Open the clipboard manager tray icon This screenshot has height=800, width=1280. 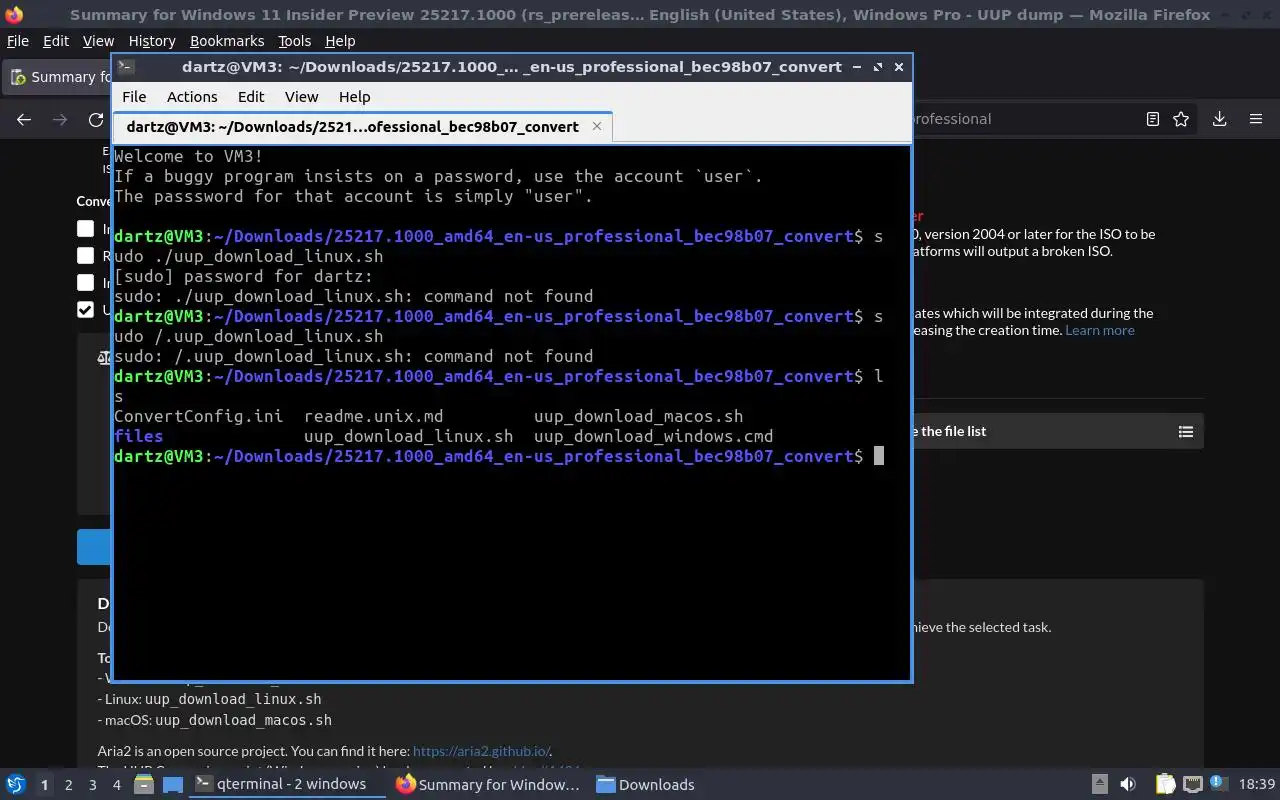coord(1165,784)
